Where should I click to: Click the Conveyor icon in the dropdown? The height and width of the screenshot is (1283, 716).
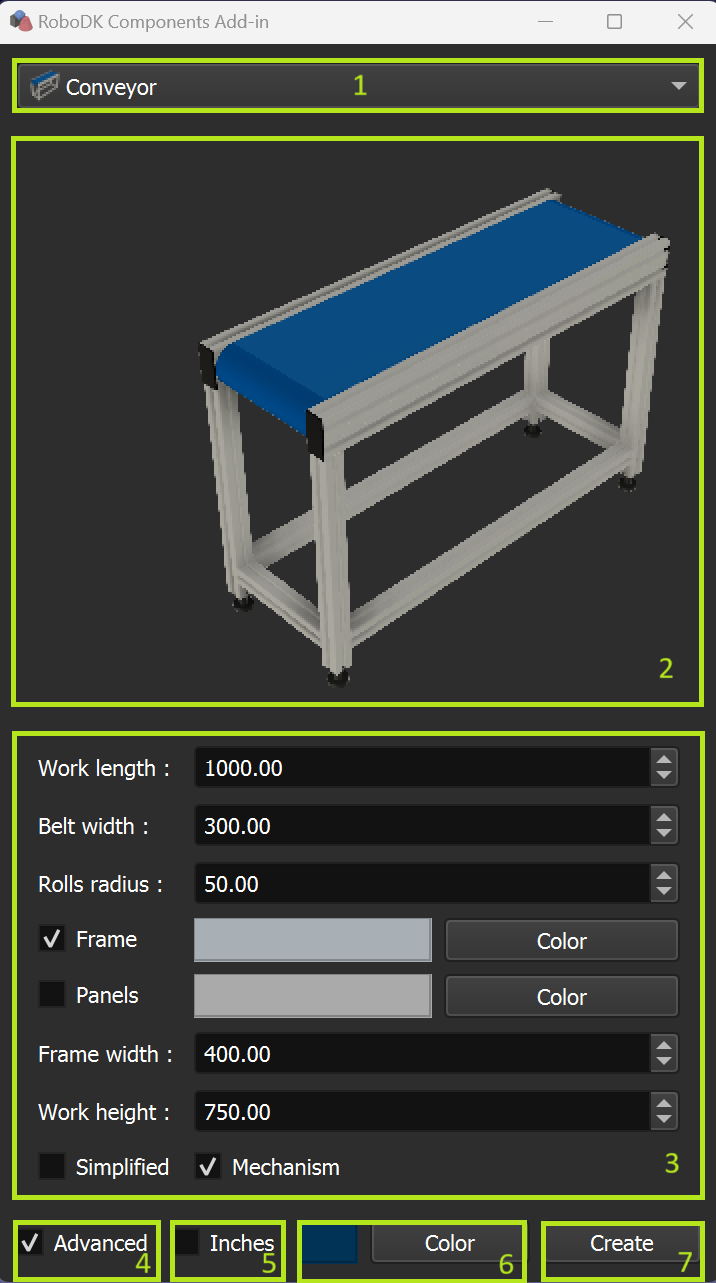(x=46, y=87)
